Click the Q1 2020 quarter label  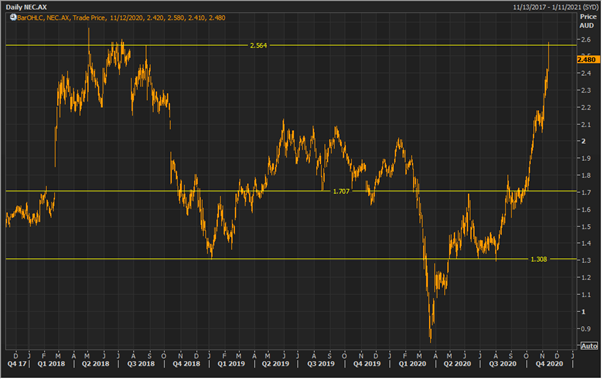(x=412, y=364)
